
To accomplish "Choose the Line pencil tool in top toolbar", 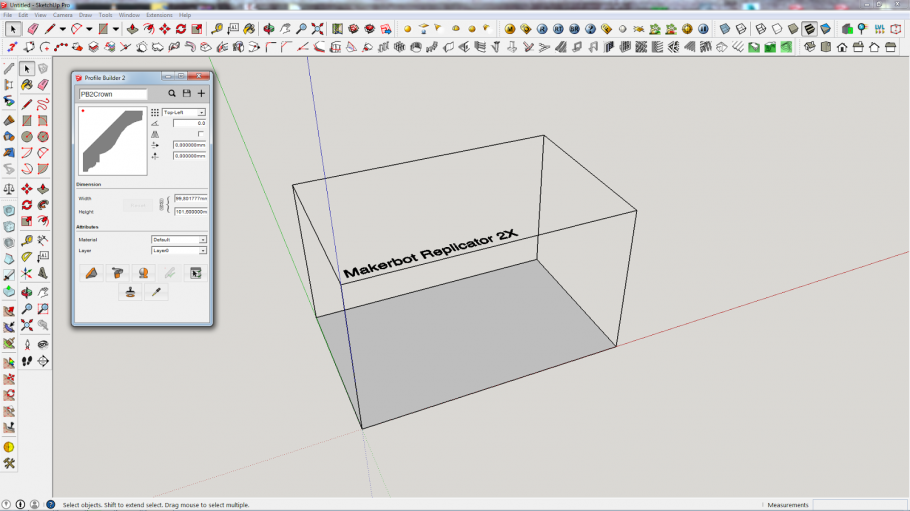I will 50,29.
